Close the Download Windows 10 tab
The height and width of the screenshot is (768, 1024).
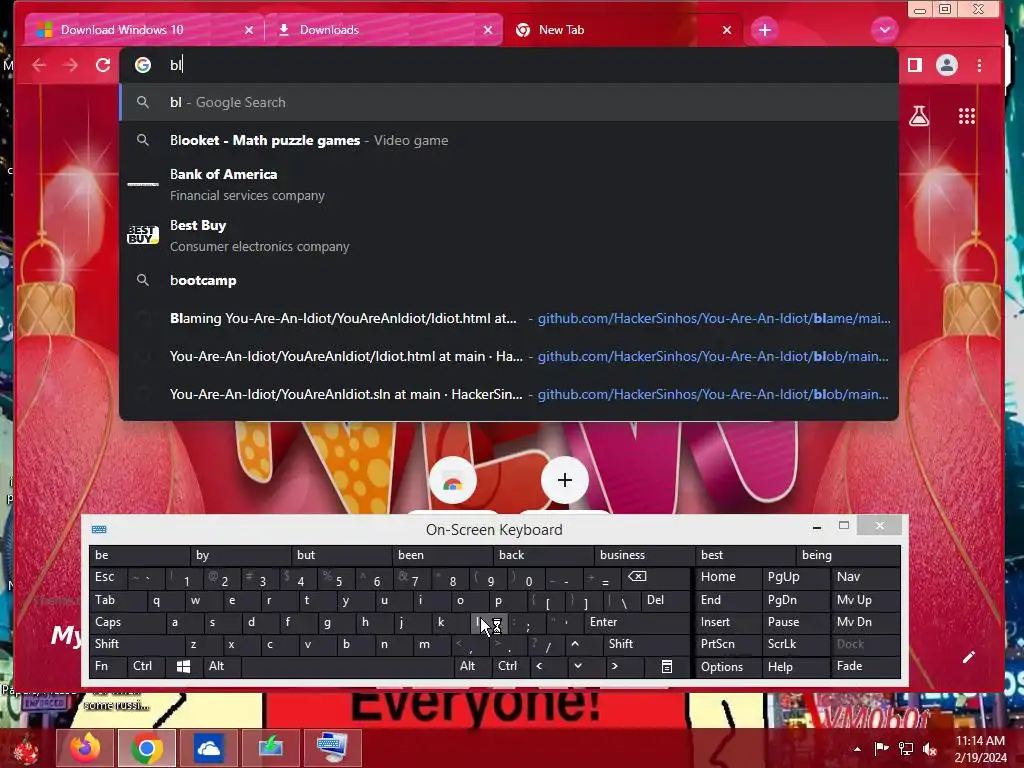[x=249, y=30]
